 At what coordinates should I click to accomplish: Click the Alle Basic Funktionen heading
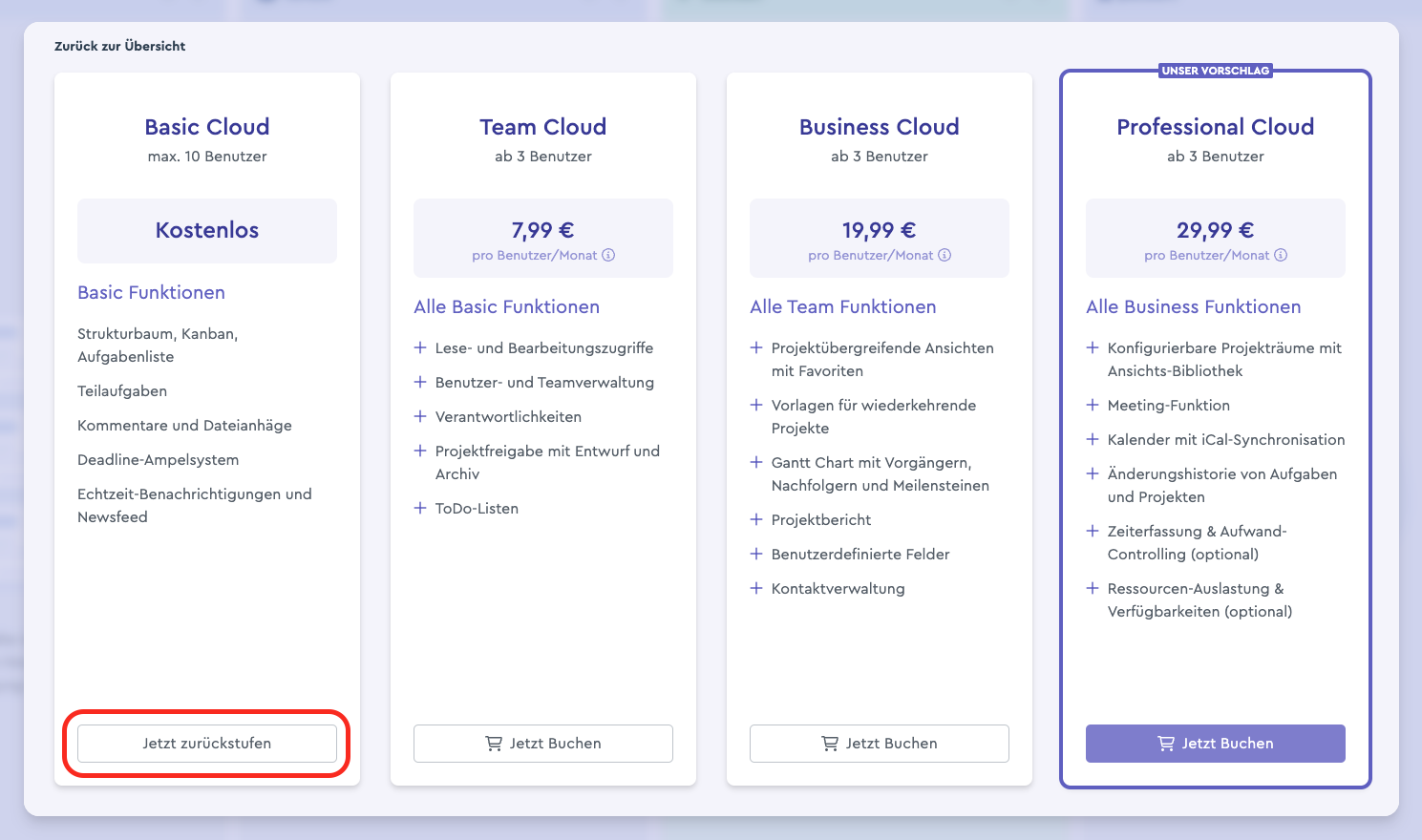coord(506,306)
